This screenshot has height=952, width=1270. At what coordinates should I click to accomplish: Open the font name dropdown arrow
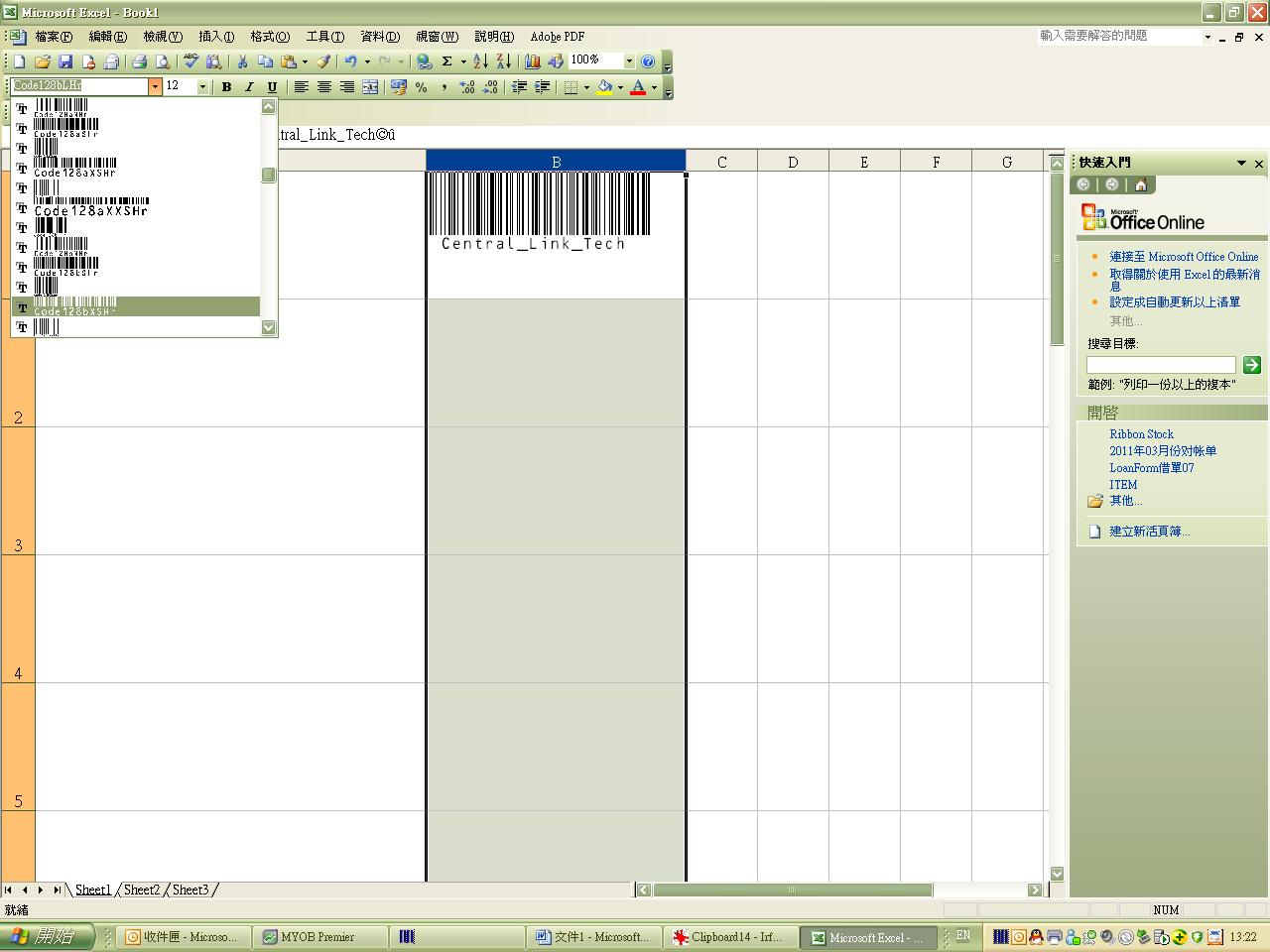[155, 86]
